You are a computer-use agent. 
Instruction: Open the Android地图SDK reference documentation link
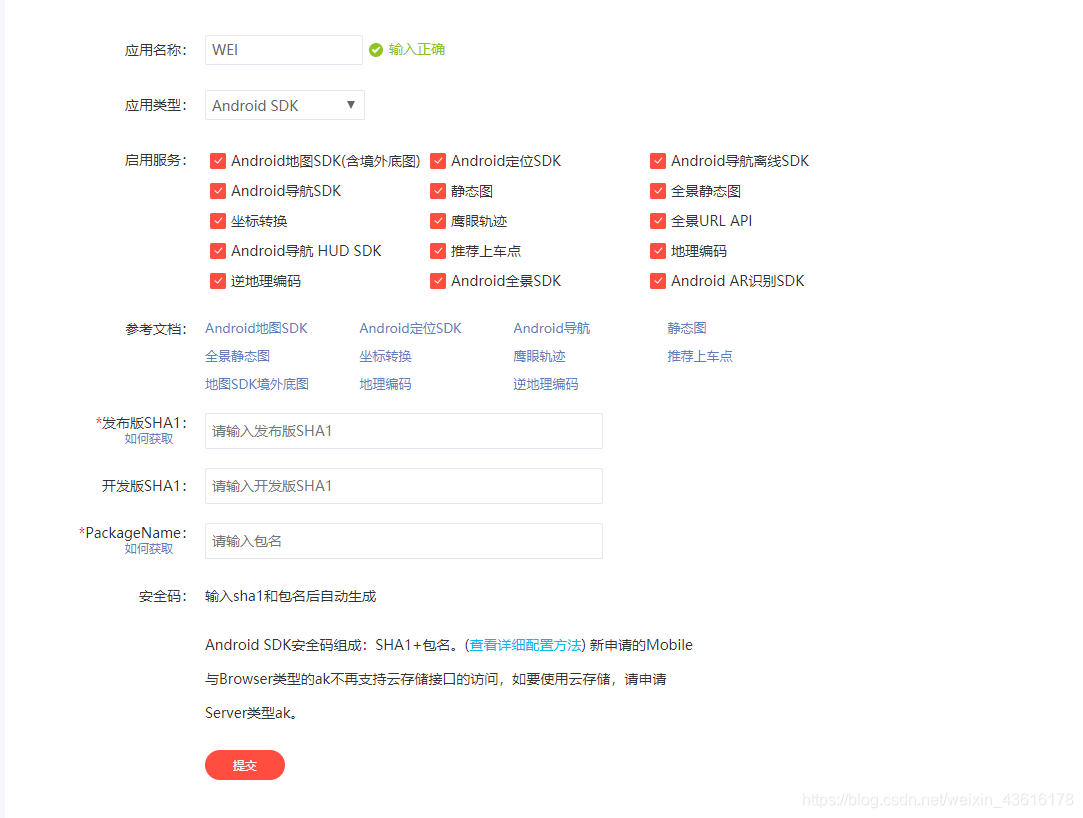click(254, 327)
